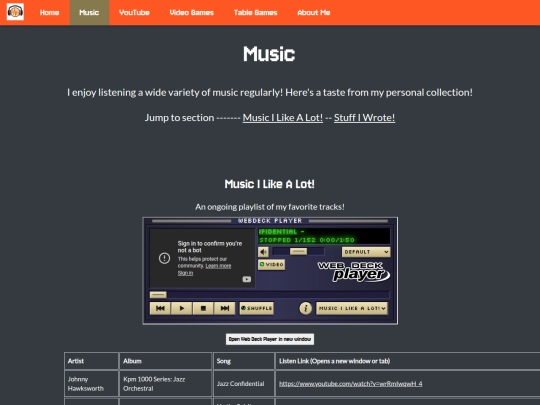The height and width of the screenshot is (405, 540).
Task: Open the Music I Like A Lot playlist dropdown
Action: click(x=352, y=308)
